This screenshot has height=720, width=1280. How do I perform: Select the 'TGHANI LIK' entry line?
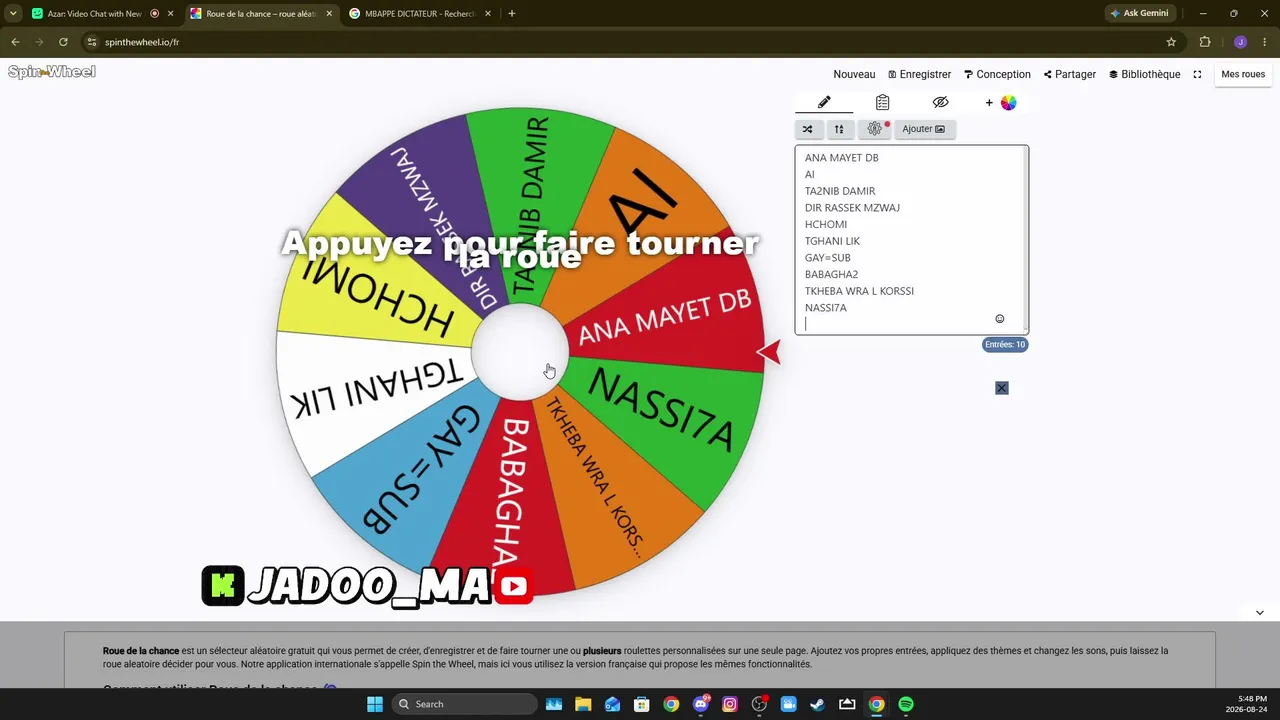coord(832,241)
